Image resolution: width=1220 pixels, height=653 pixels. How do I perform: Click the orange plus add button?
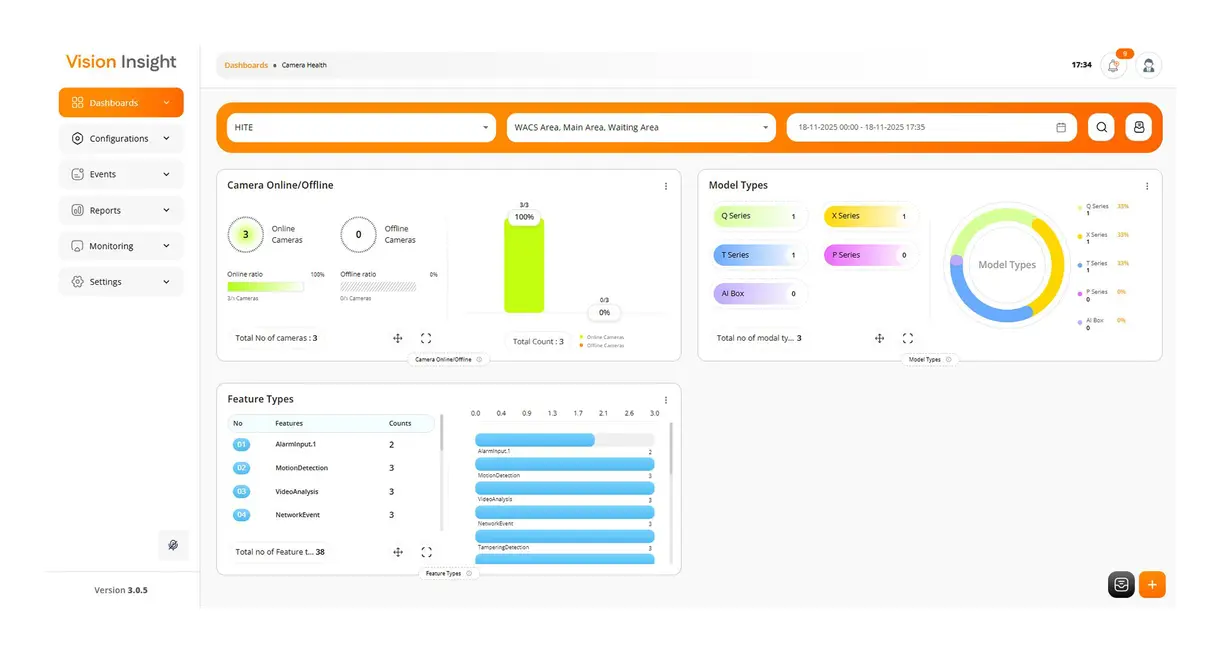click(1152, 585)
